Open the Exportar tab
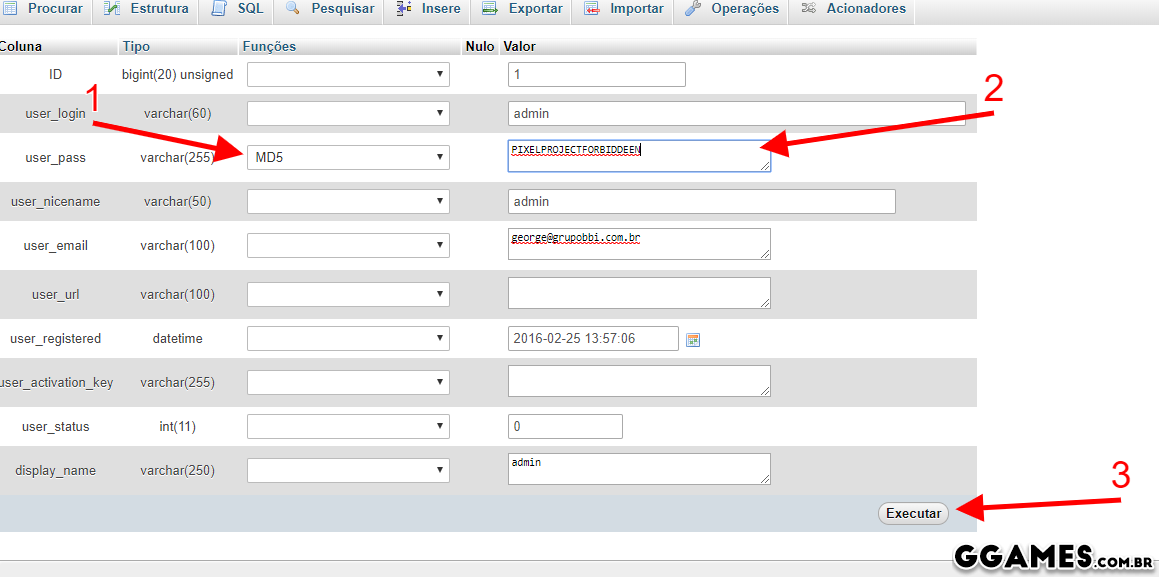Screen dimensions: 1159x577 (x=535, y=9)
